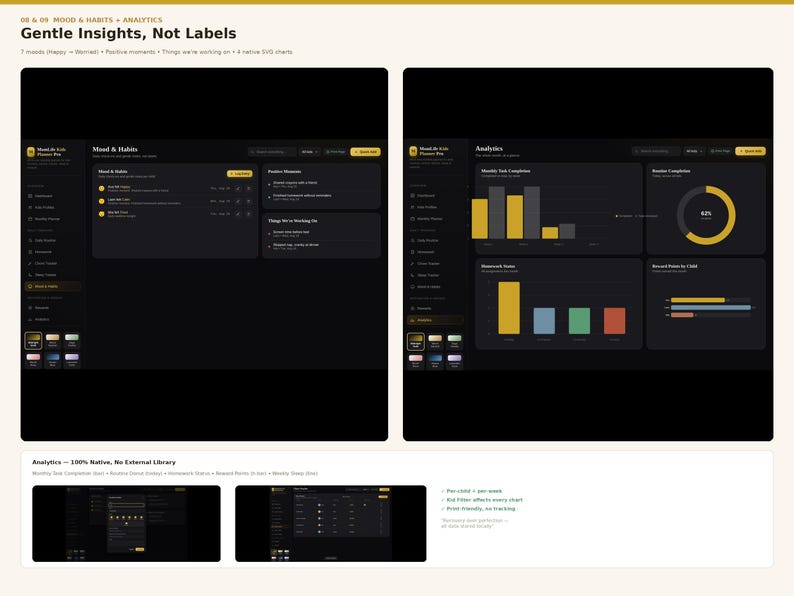The width and height of the screenshot is (794, 596).
Task: Click the happy emoji beside 'Ava felt Happy'
Action: click(x=101, y=188)
